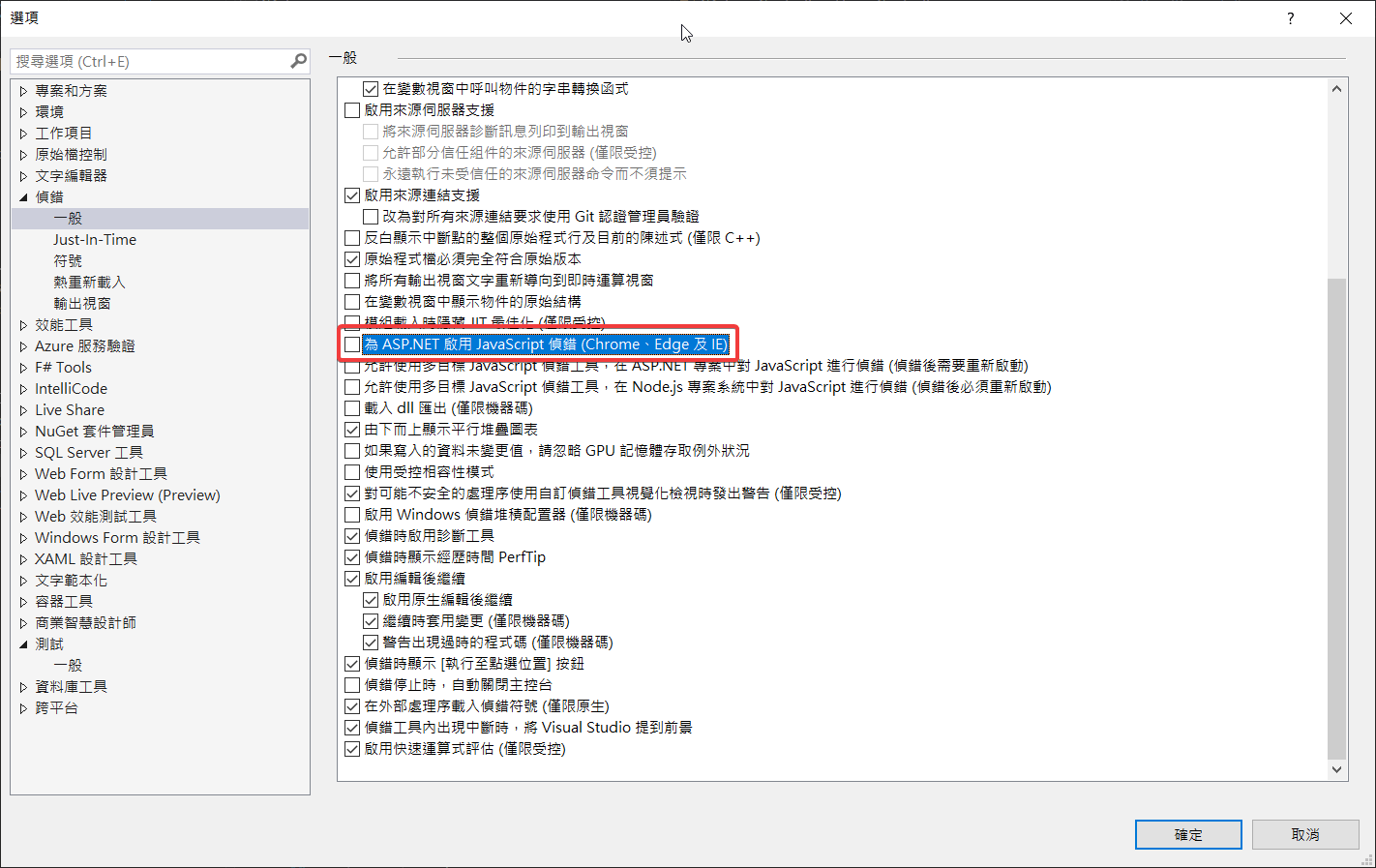Image resolution: width=1376 pixels, height=868 pixels.
Task: Click the scroll up arrow in settings list
Action: point(1336,89)
